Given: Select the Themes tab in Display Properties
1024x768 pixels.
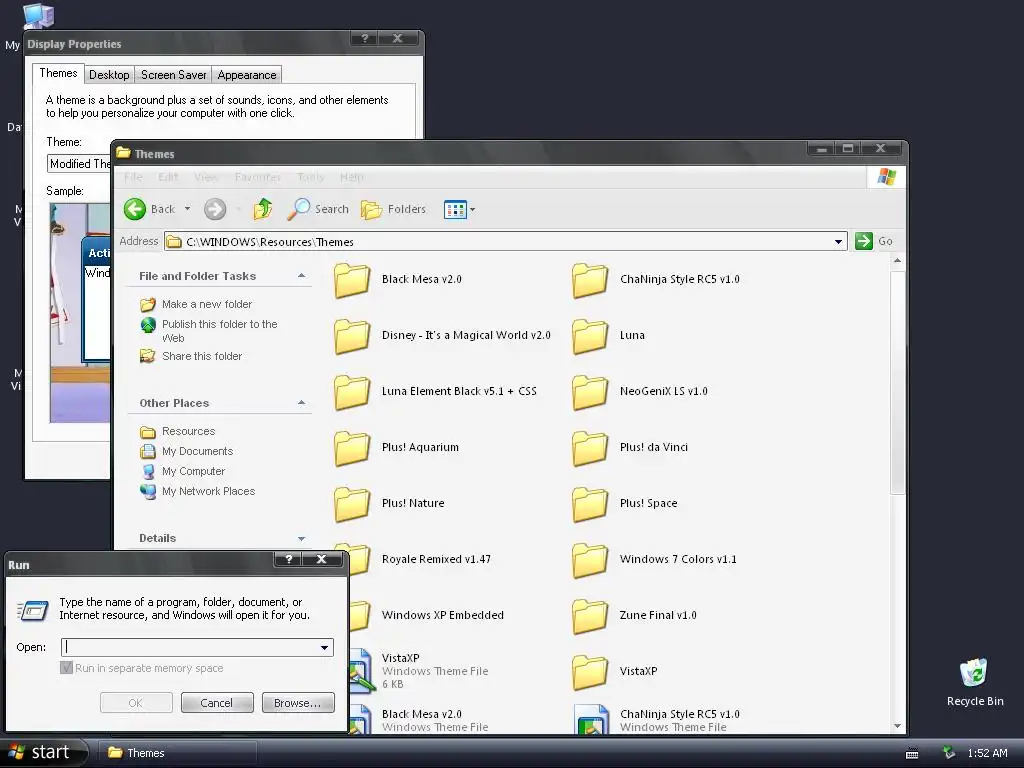Looking at the screenshot, I should point(58,73).
